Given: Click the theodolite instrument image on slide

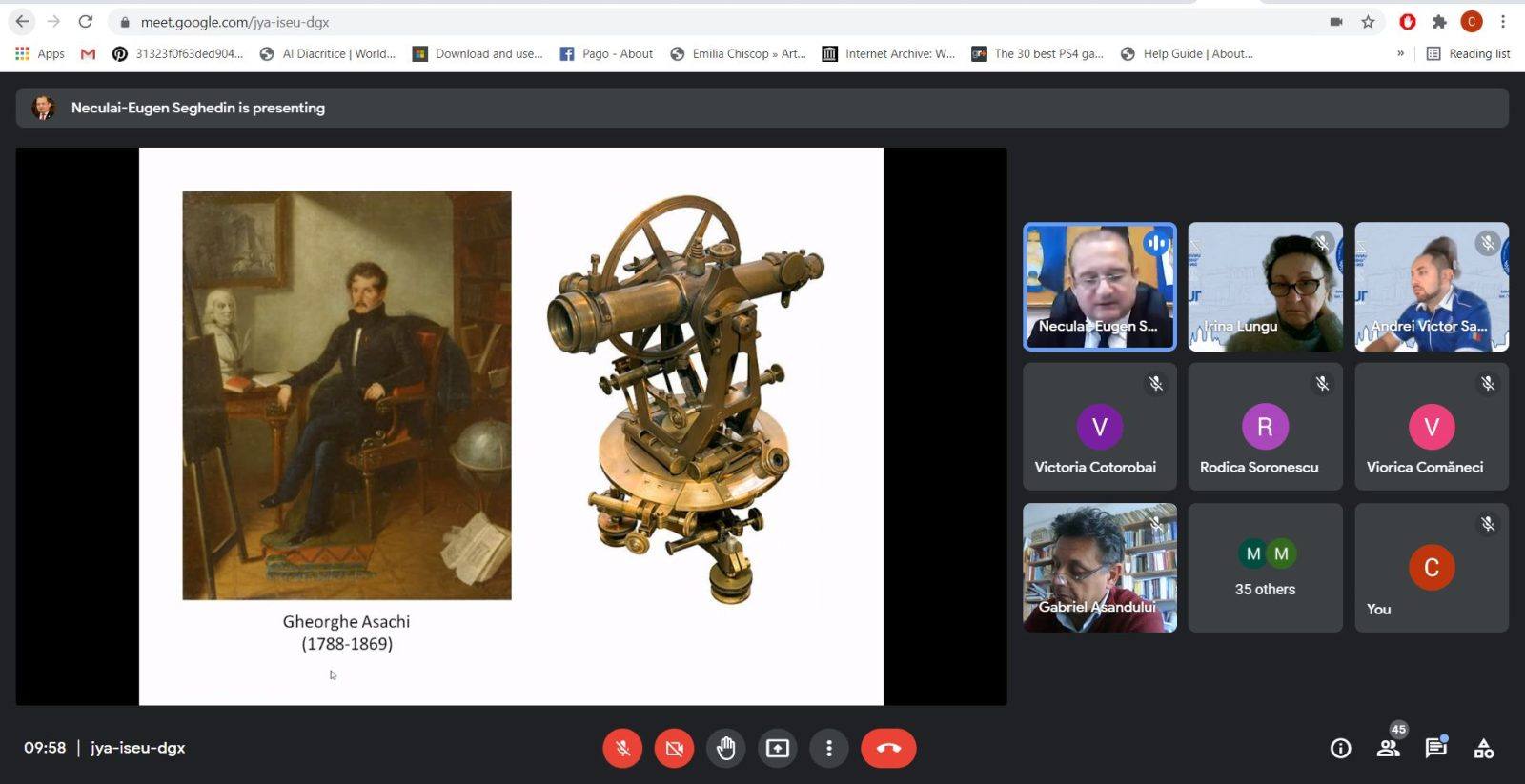Looking at the screenshot, I should (687, 399).
